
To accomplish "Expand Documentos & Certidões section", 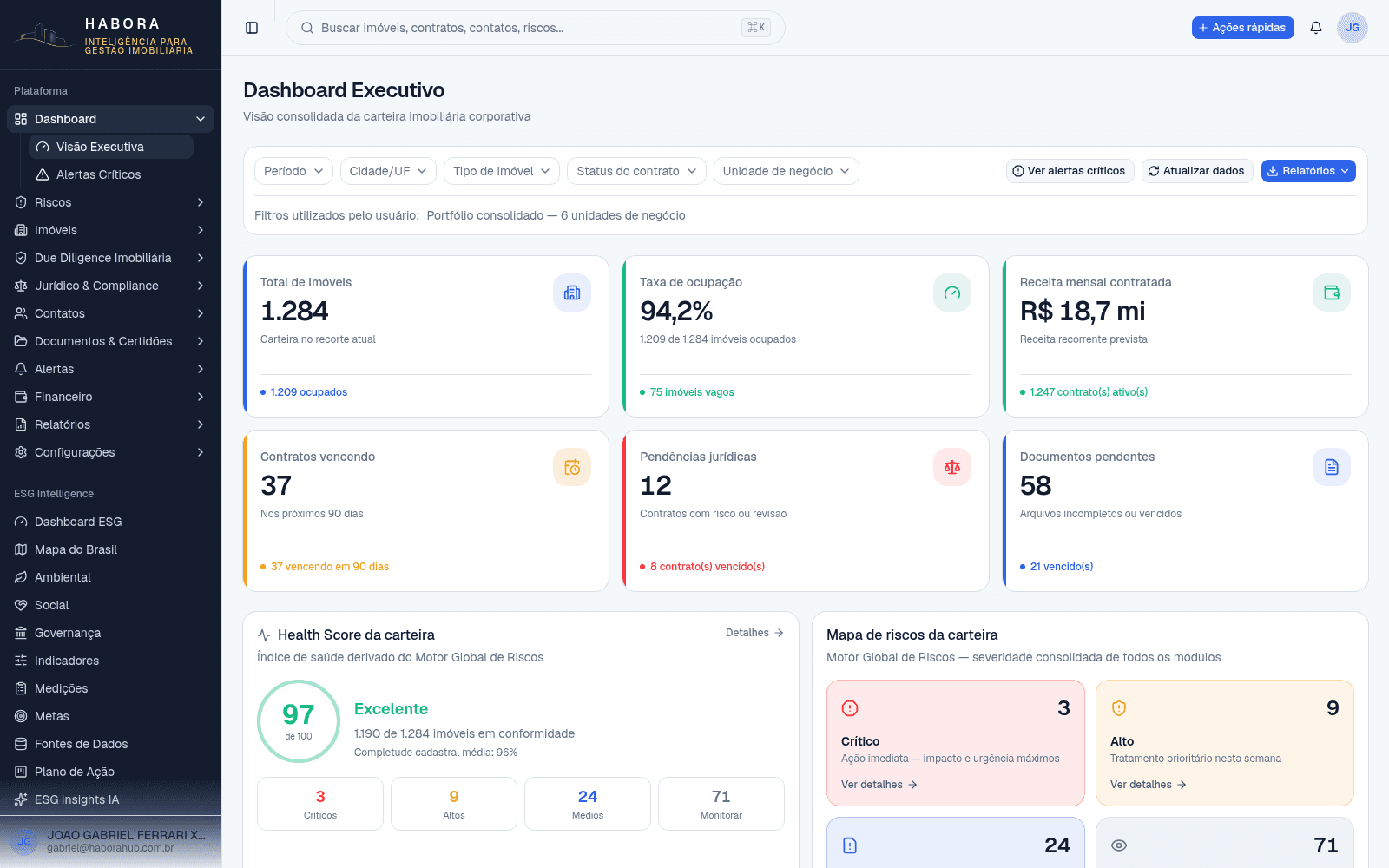I will (x=110, y=341).
